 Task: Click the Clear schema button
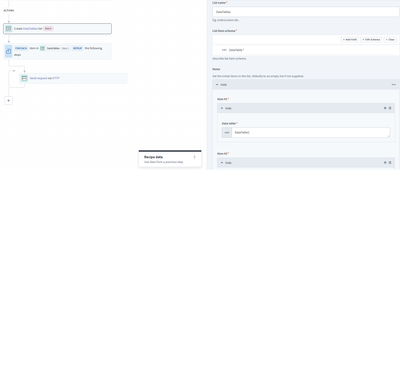pos(390,39)
